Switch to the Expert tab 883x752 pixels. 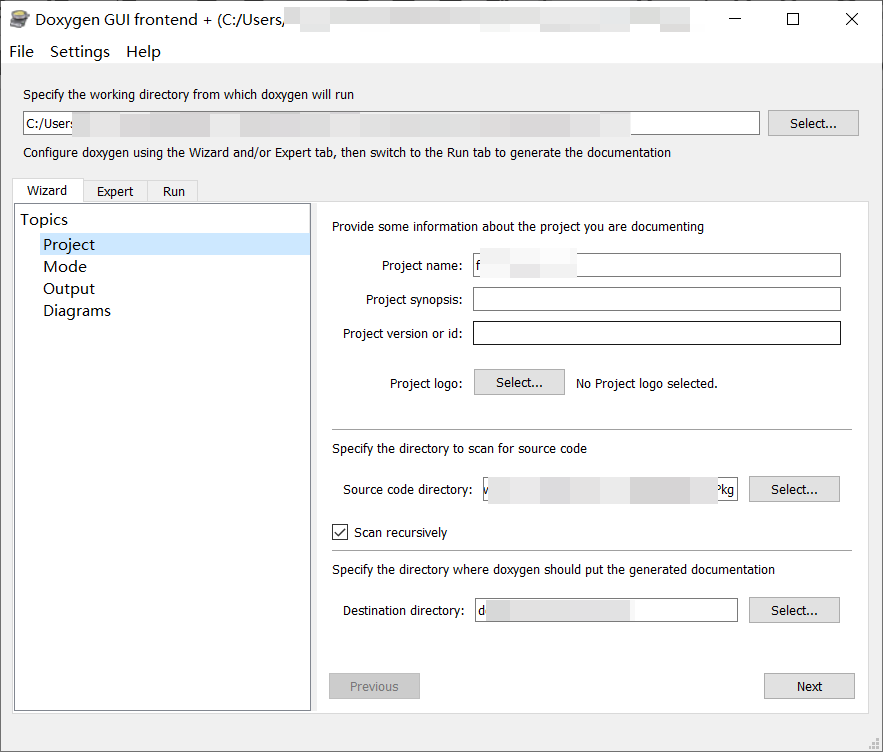115,191
